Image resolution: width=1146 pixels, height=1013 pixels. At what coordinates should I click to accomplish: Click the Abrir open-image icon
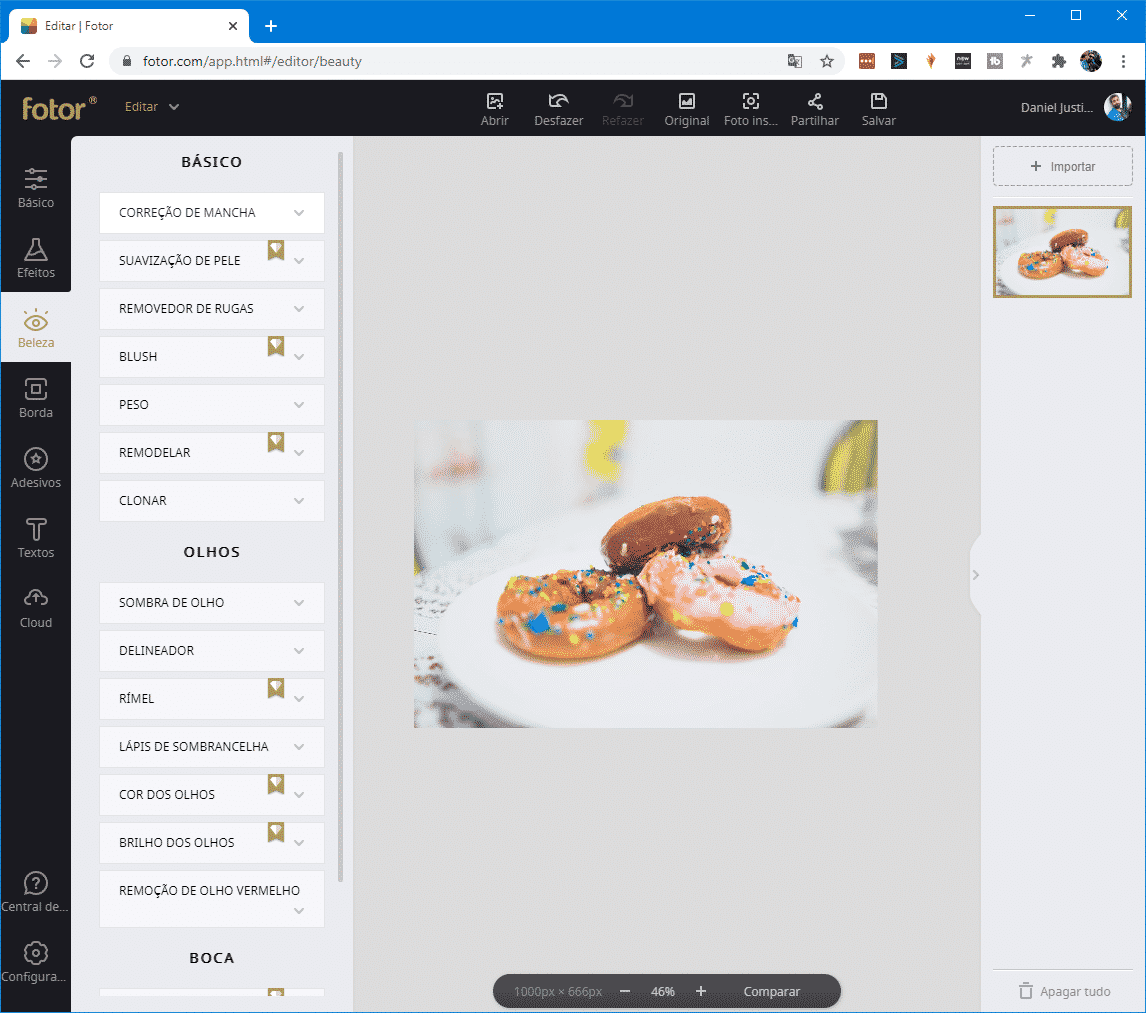(494, 102)
